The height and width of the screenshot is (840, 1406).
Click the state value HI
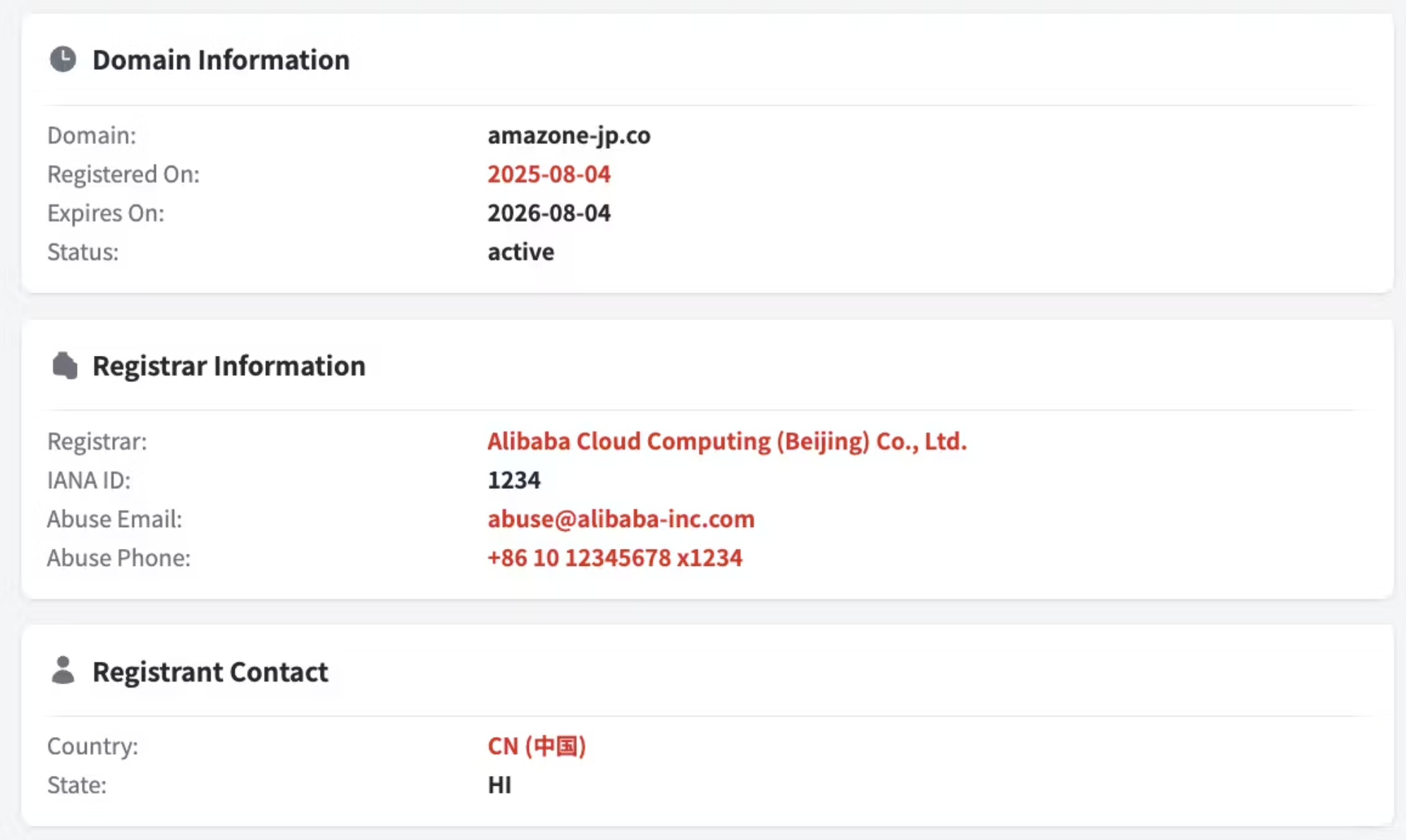point(499,784)
